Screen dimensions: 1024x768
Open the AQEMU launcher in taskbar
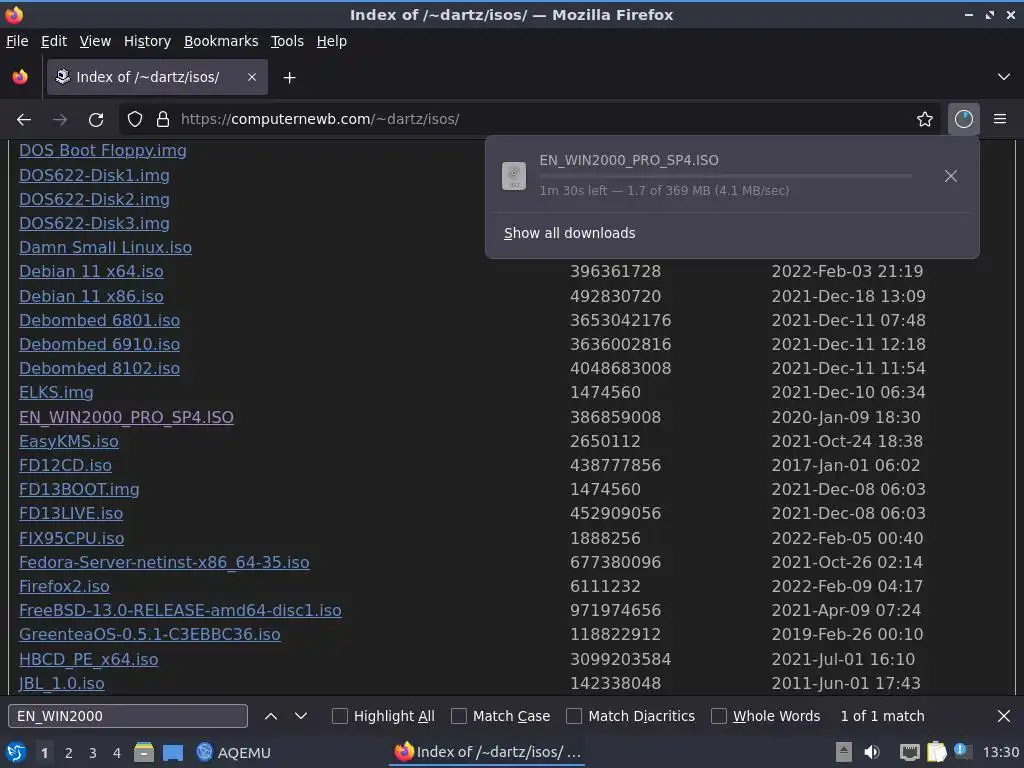pos(233,753)
